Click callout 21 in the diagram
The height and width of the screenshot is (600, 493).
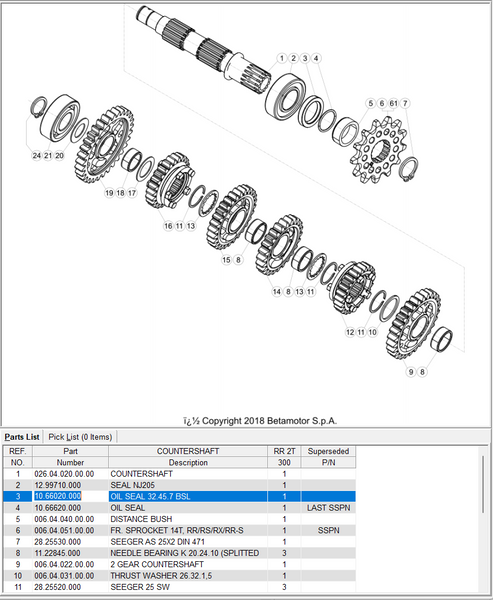(48, 155)
